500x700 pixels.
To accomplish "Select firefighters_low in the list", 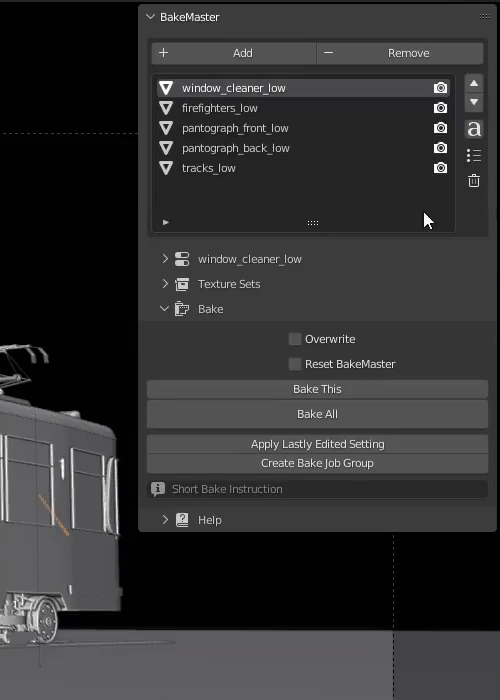I will (303, 108).
